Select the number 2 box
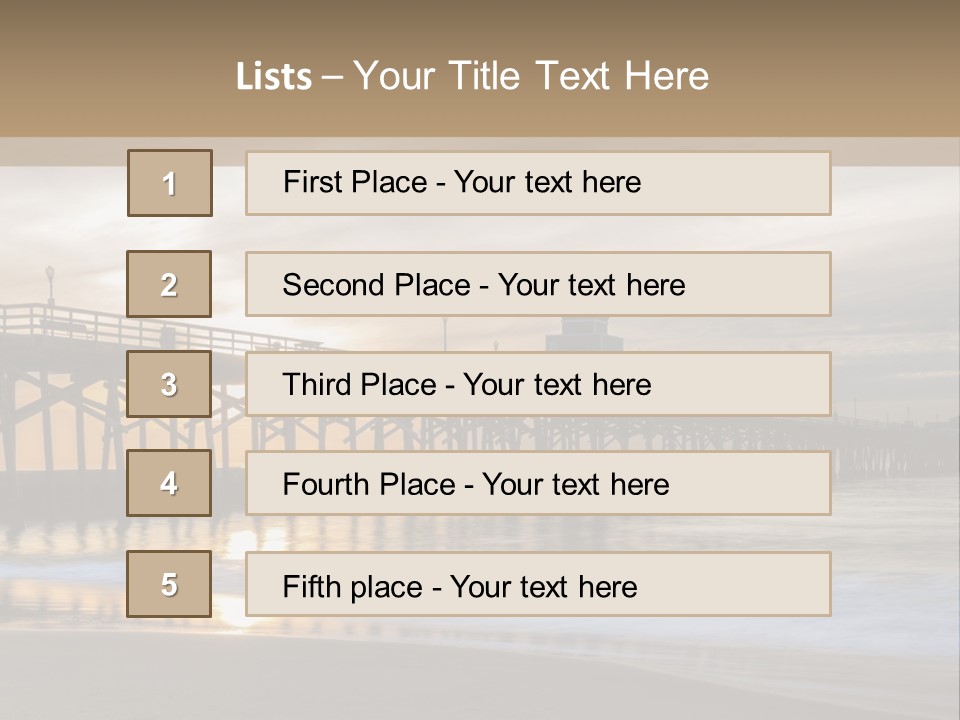Image resolution: width=960 pixels, height=720 pixels. coord(169,284)
